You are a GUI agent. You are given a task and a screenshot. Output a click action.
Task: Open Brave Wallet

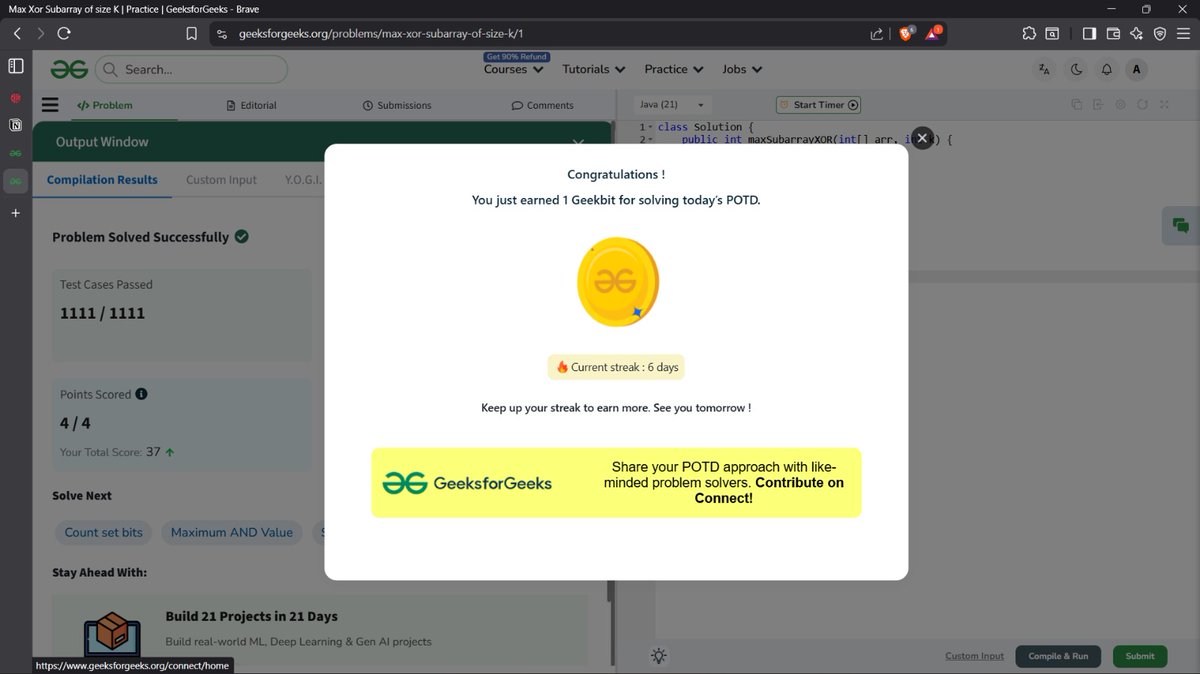click(1113, 33)
